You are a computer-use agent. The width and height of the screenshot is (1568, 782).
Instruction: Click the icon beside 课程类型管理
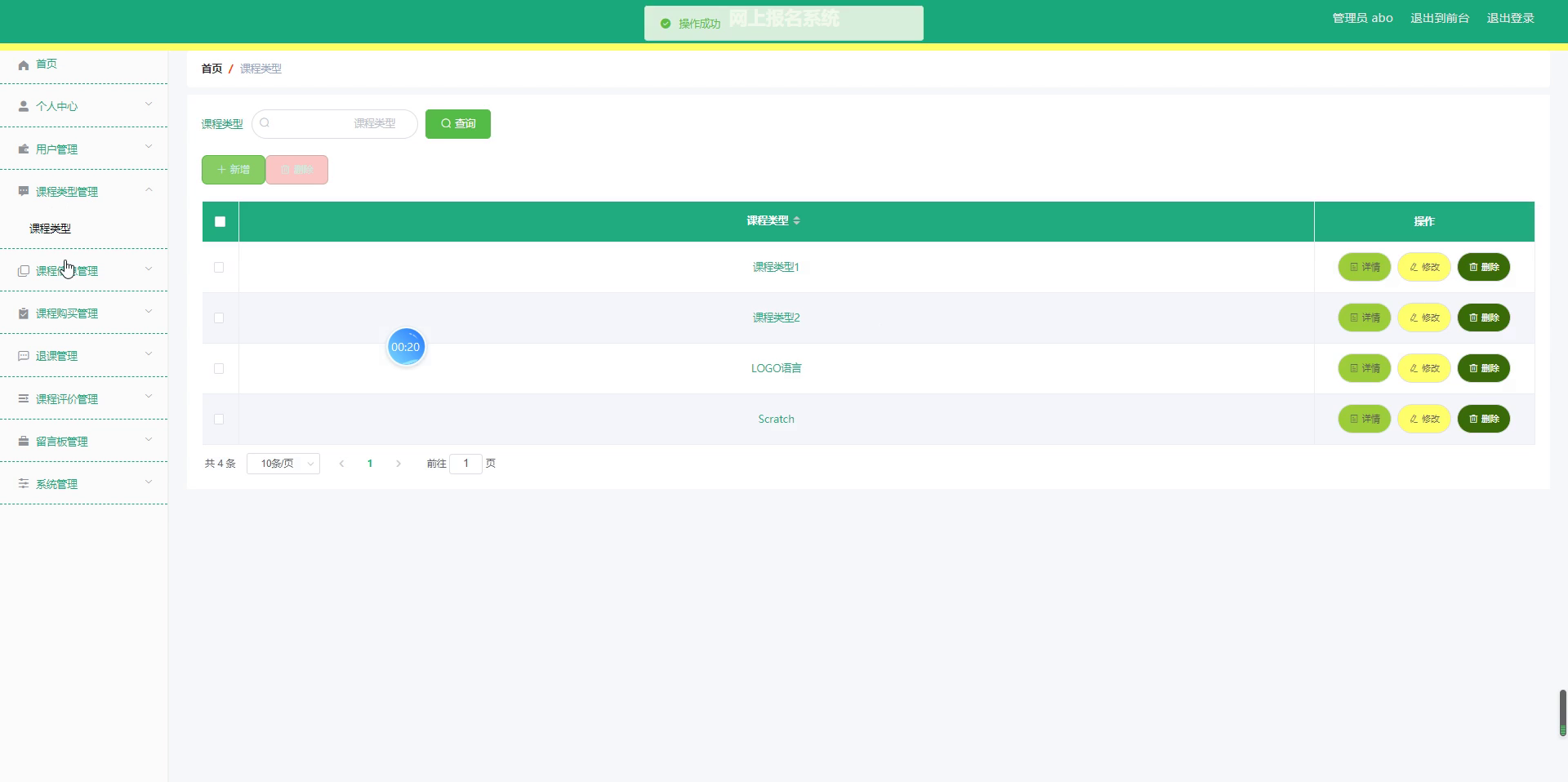24,191
